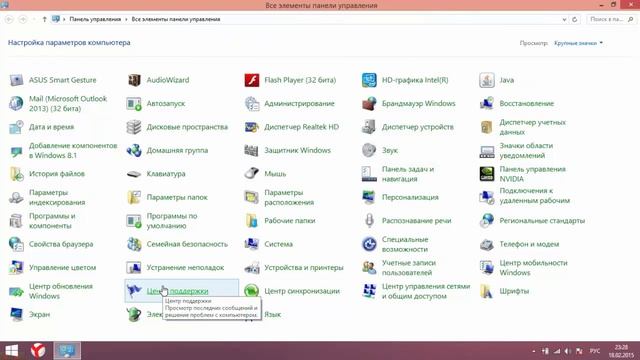Click the Панель управления NVIDIA icon
The width and height of the screenshot is (640, 360).
(x=487, y=174)
